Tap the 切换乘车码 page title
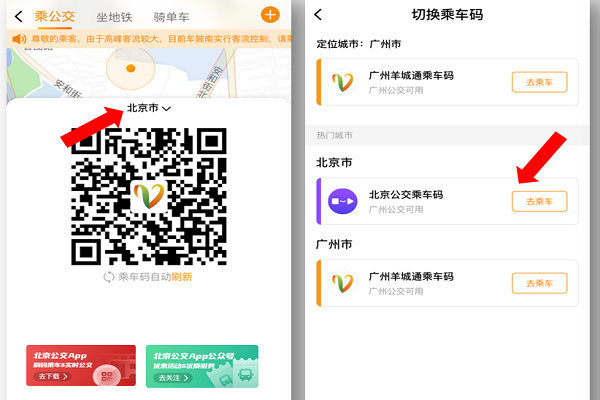Image resolution: width=600 pixels, height=400 pixels. tap(447, 15)
